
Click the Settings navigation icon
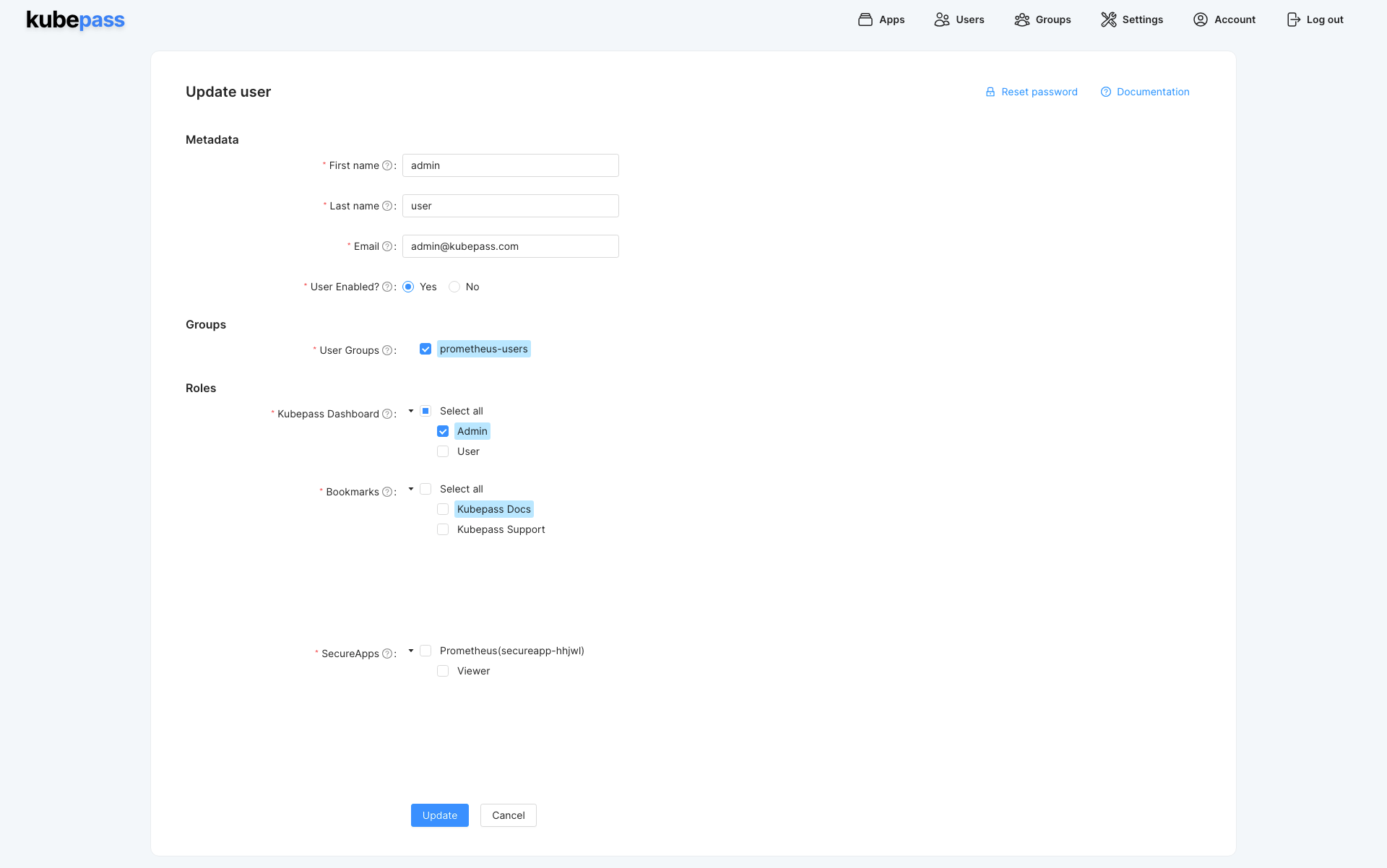click(x=1108, y=19)
